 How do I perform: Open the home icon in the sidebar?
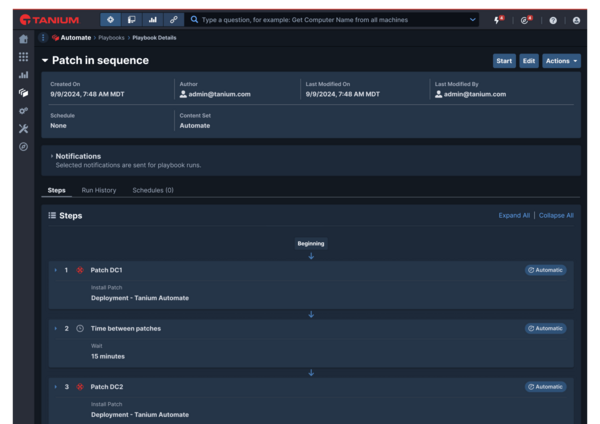(23, 39)
